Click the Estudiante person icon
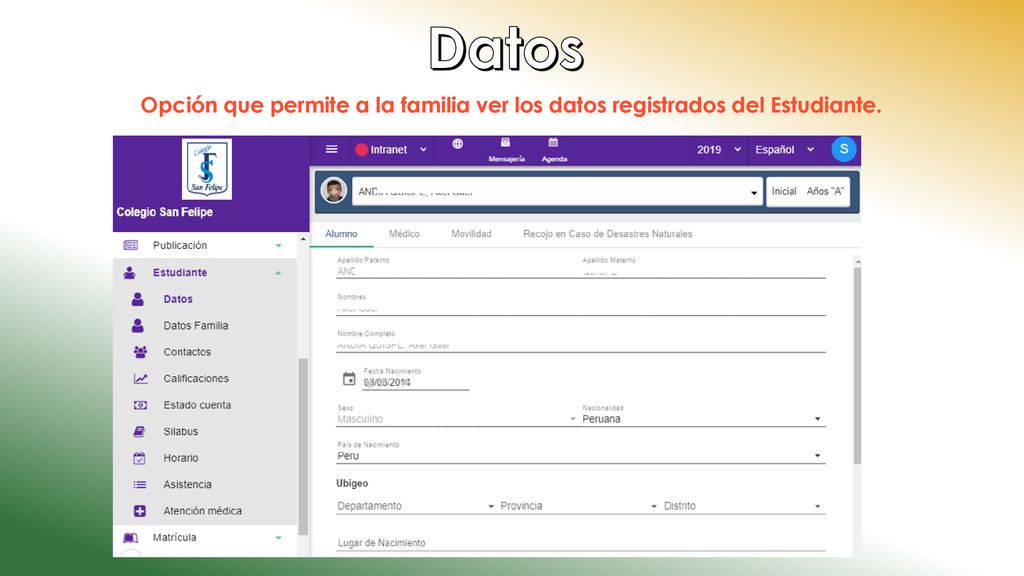This screenshot has height=576, width=1024. 129,272
